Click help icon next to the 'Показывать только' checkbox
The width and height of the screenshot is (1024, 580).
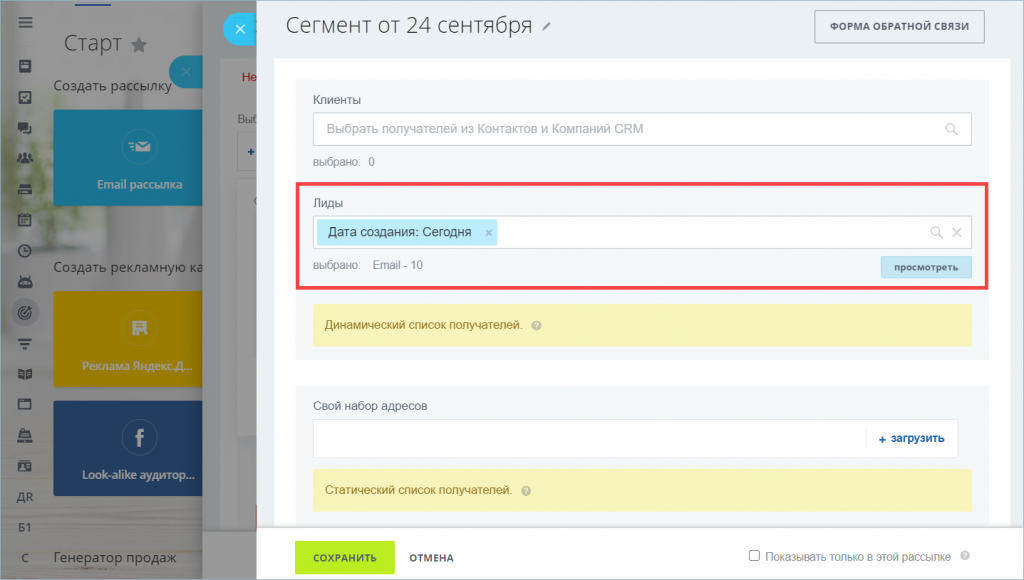click(x=964, y=556)
